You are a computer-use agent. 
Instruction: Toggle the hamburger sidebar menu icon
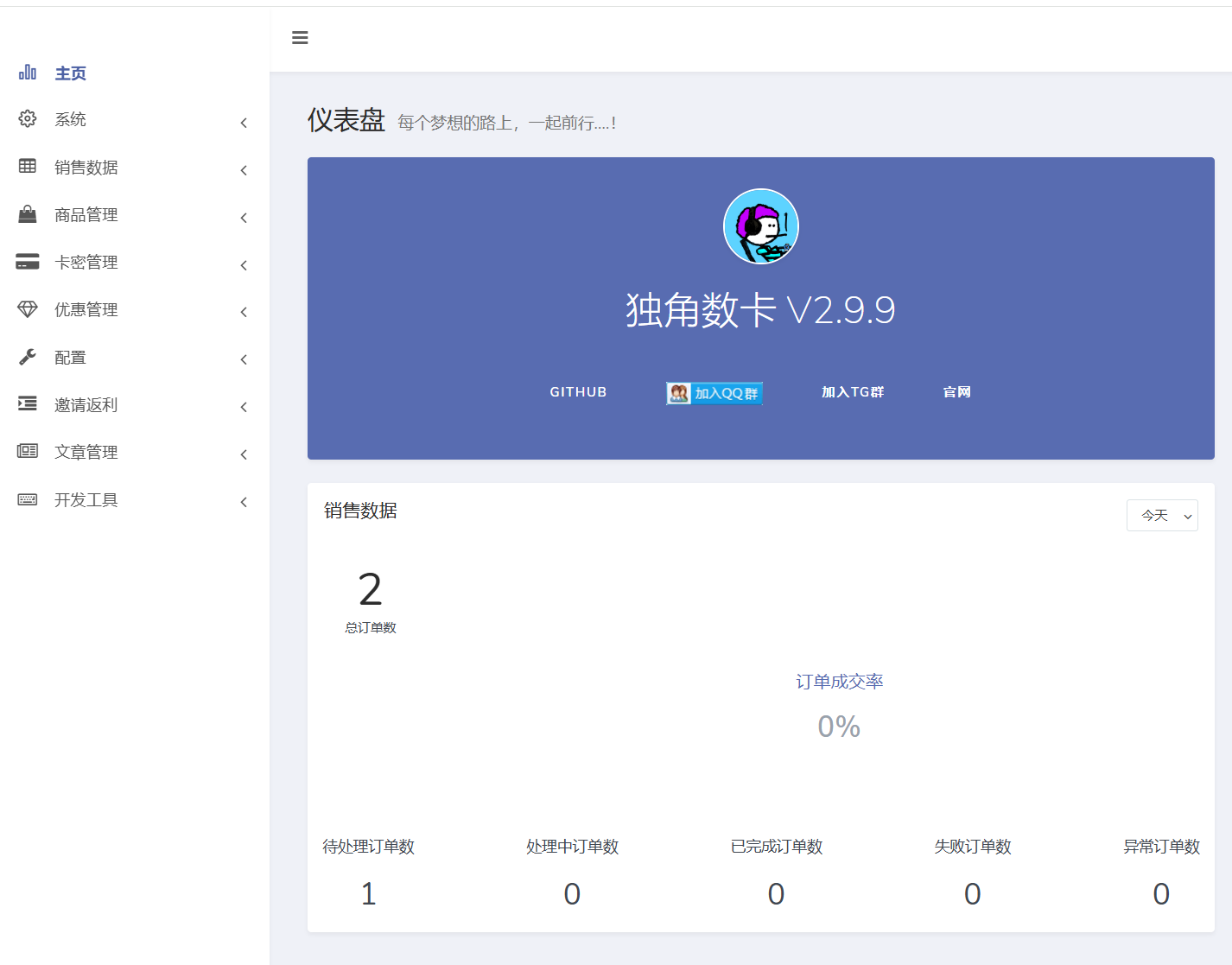pos(300,38)
